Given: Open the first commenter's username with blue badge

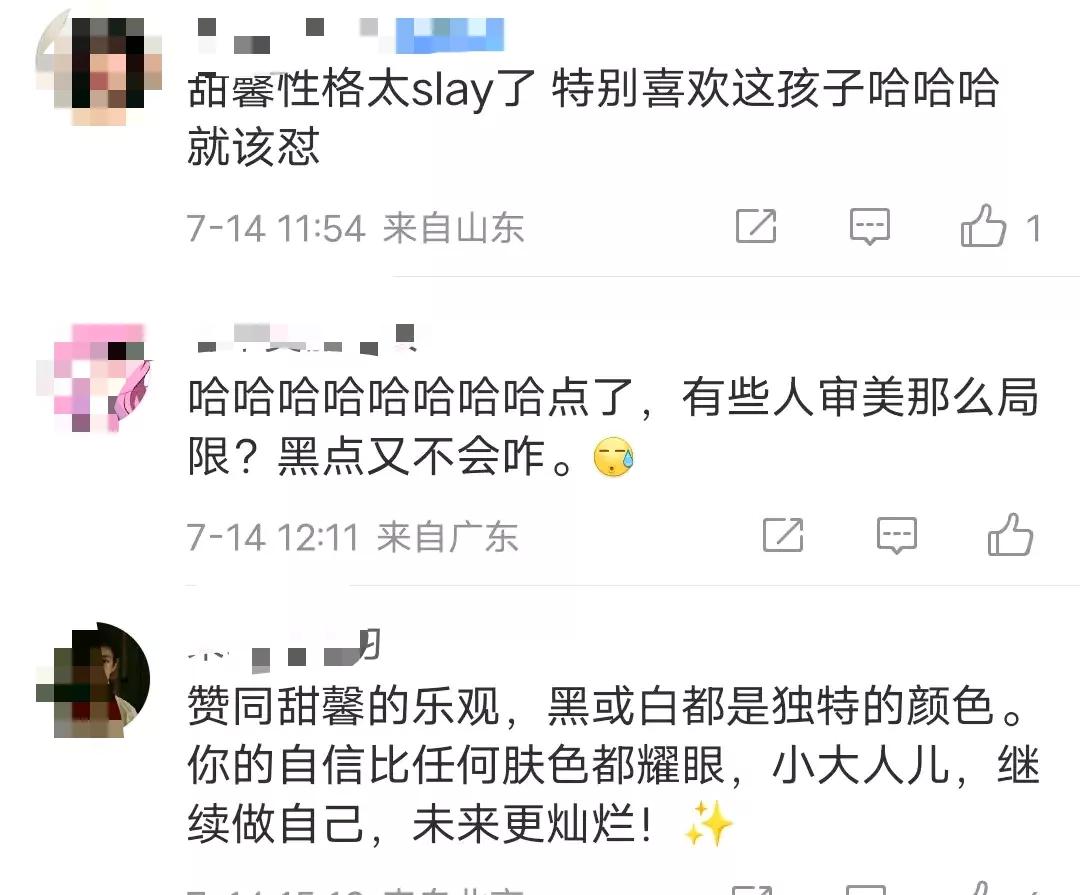Looking at the screenshot, I should (349, 36).
